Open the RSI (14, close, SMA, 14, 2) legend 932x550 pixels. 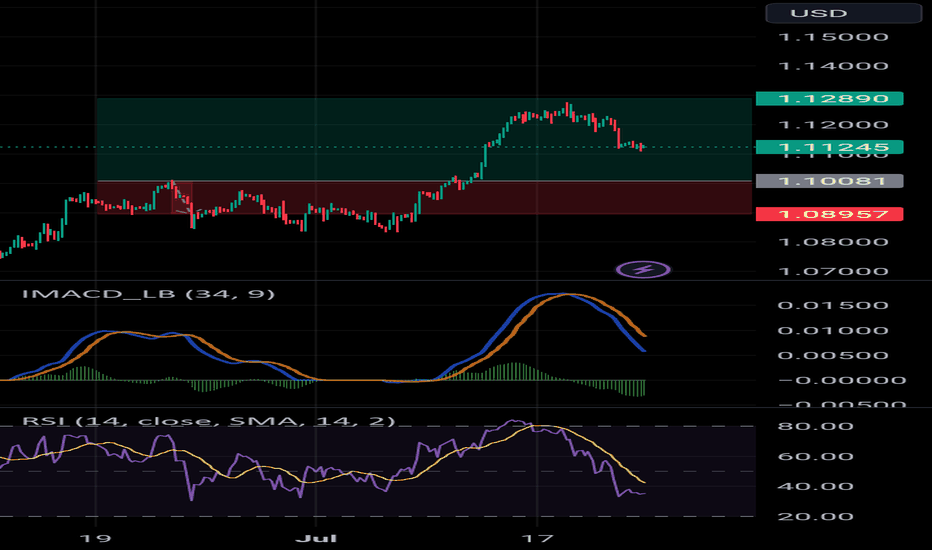tap(209, 421)
